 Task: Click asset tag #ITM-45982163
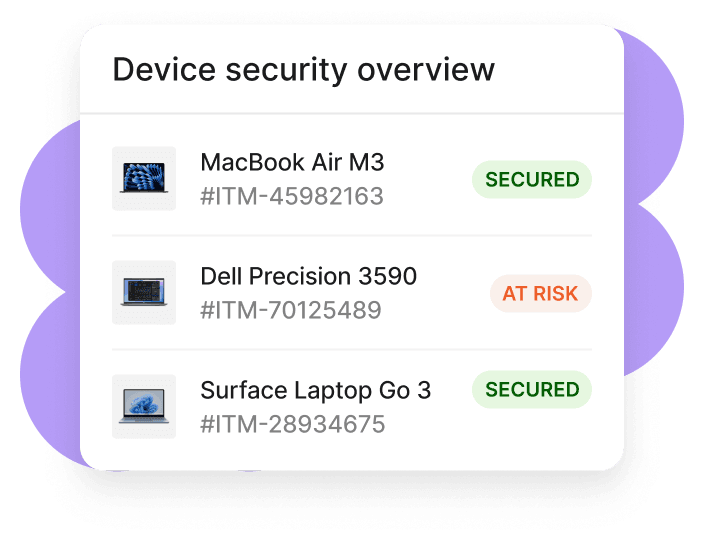[292, 196]
